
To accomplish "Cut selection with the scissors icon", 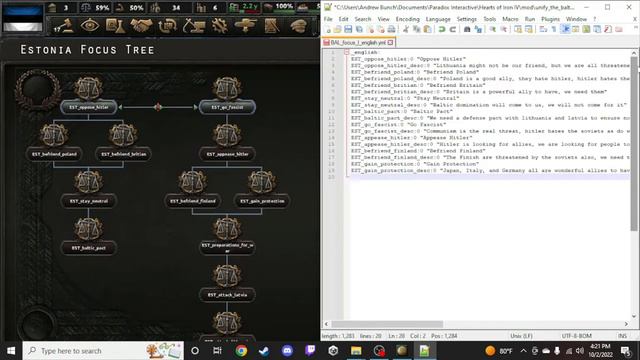I will [x=406, y=29].
